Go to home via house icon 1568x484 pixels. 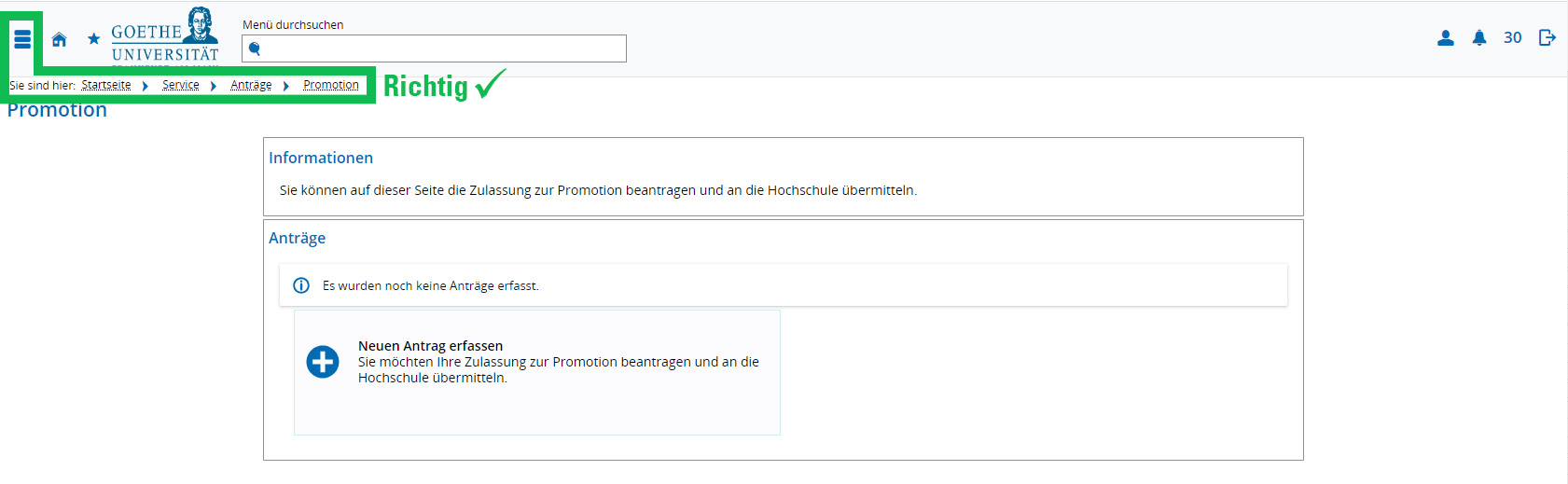point(59,39)
